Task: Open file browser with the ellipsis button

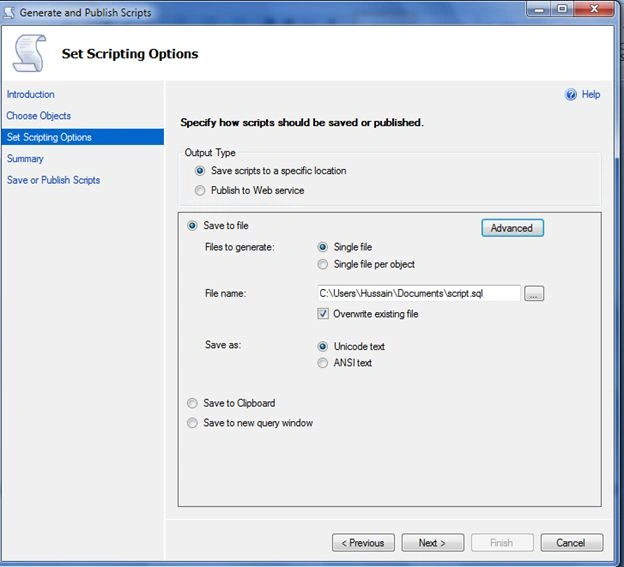Action: [x=534, y=294]
